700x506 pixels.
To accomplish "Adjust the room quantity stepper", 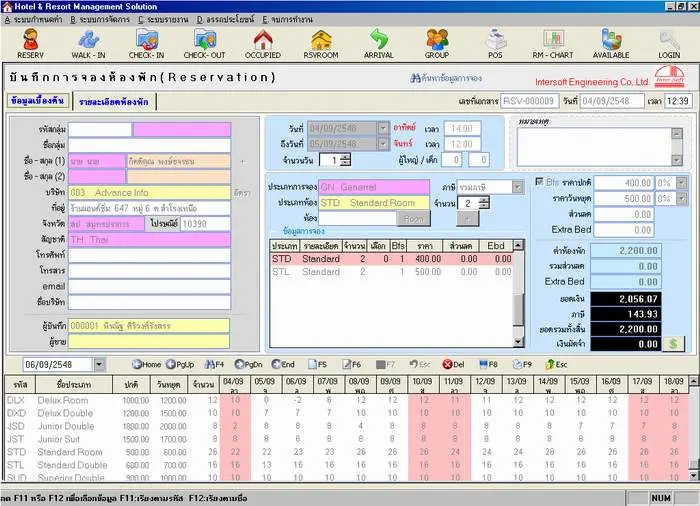I will tap(484, 203).
